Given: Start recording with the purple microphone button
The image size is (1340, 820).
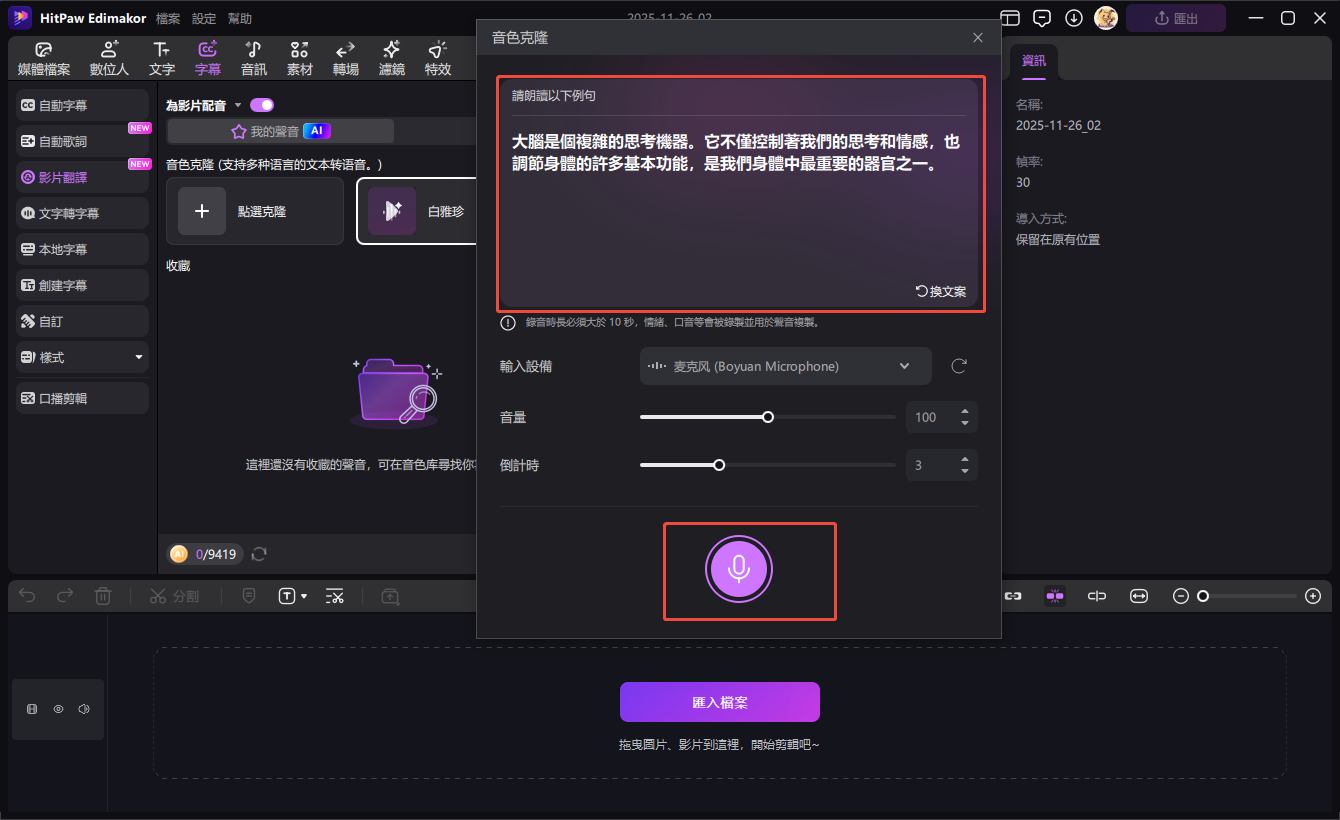Looking at the screenshot, I should [738, 569].
